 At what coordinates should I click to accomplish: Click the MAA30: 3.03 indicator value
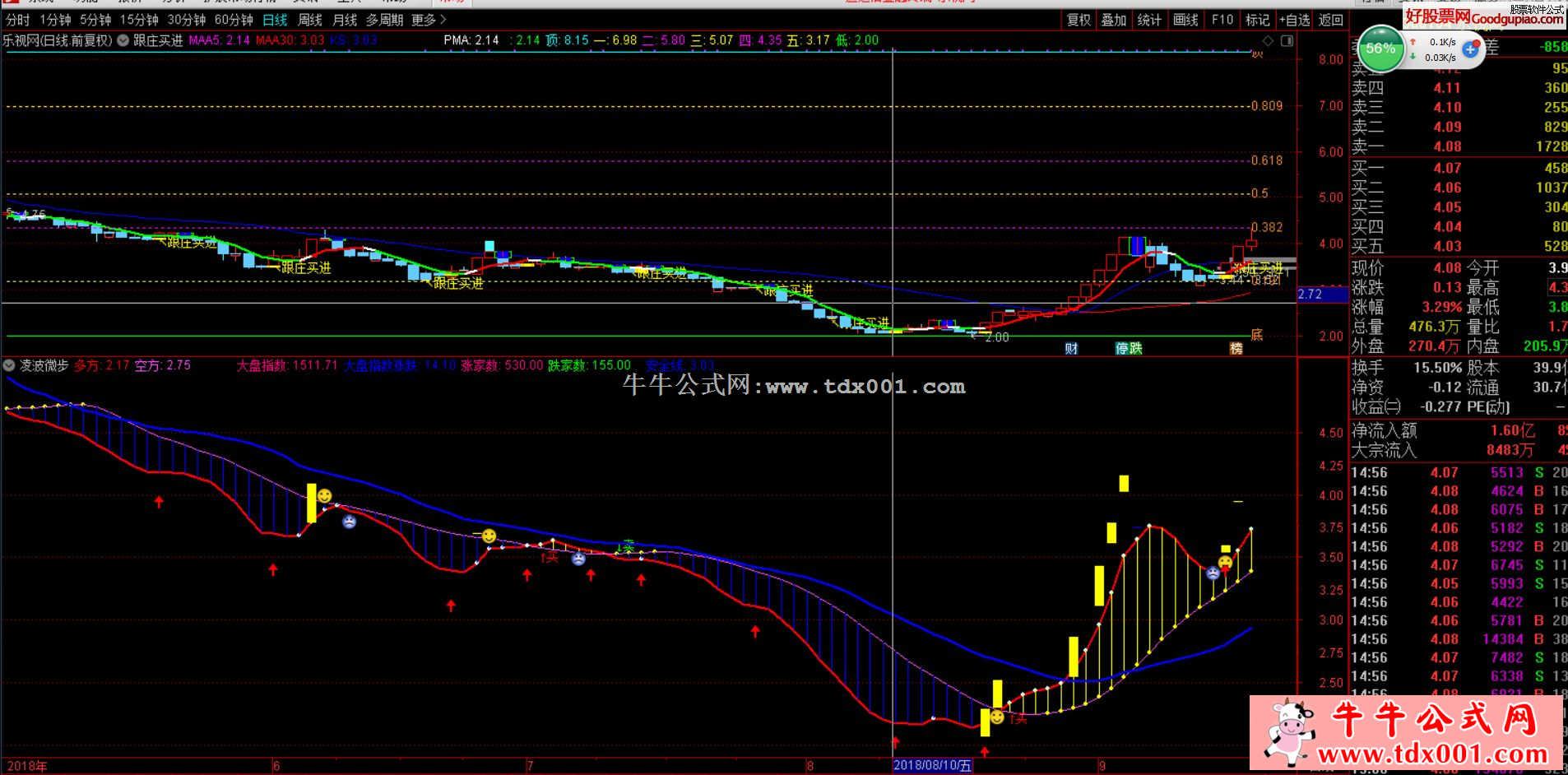click(290, 40)
